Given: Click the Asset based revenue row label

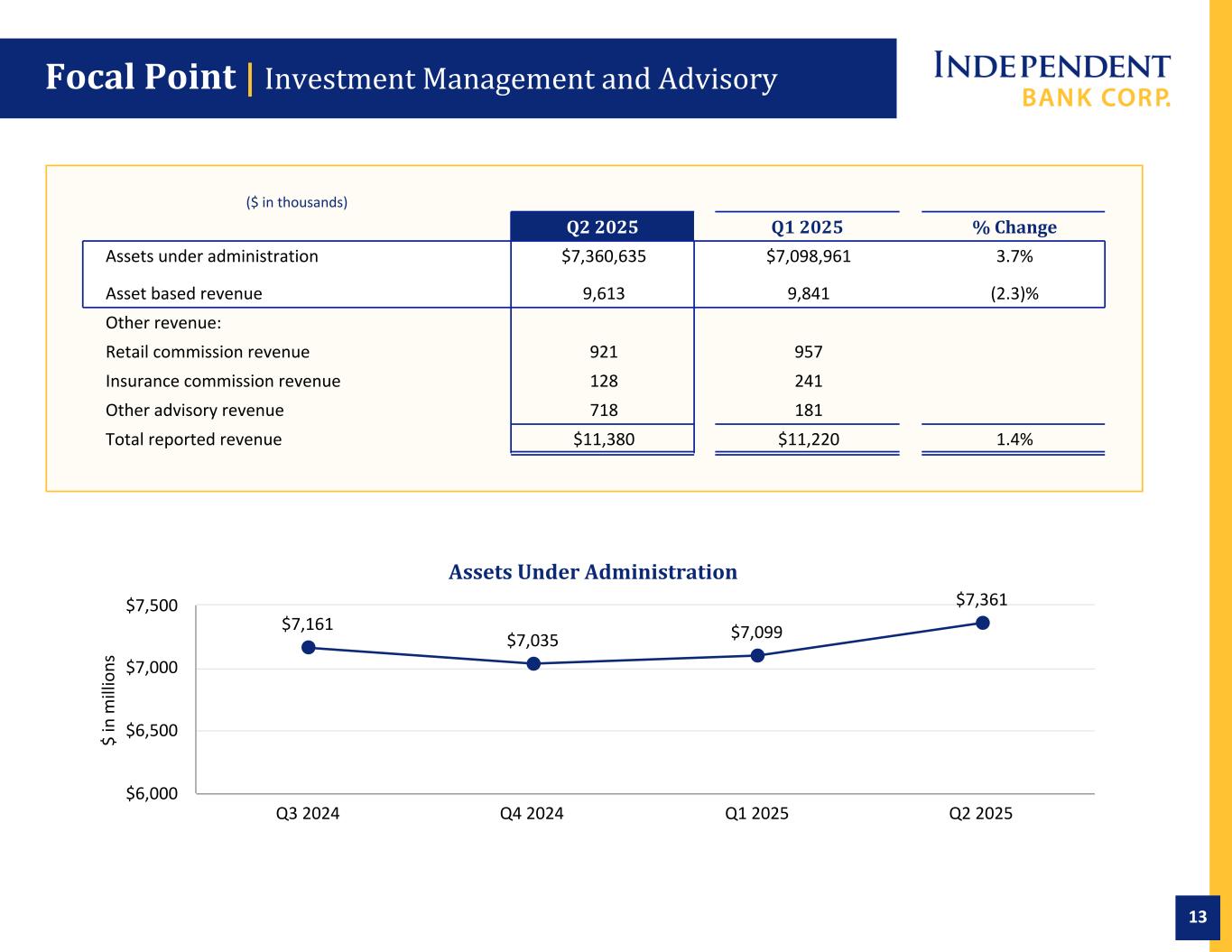Looking at the screenshot, I should coord(184,293).
